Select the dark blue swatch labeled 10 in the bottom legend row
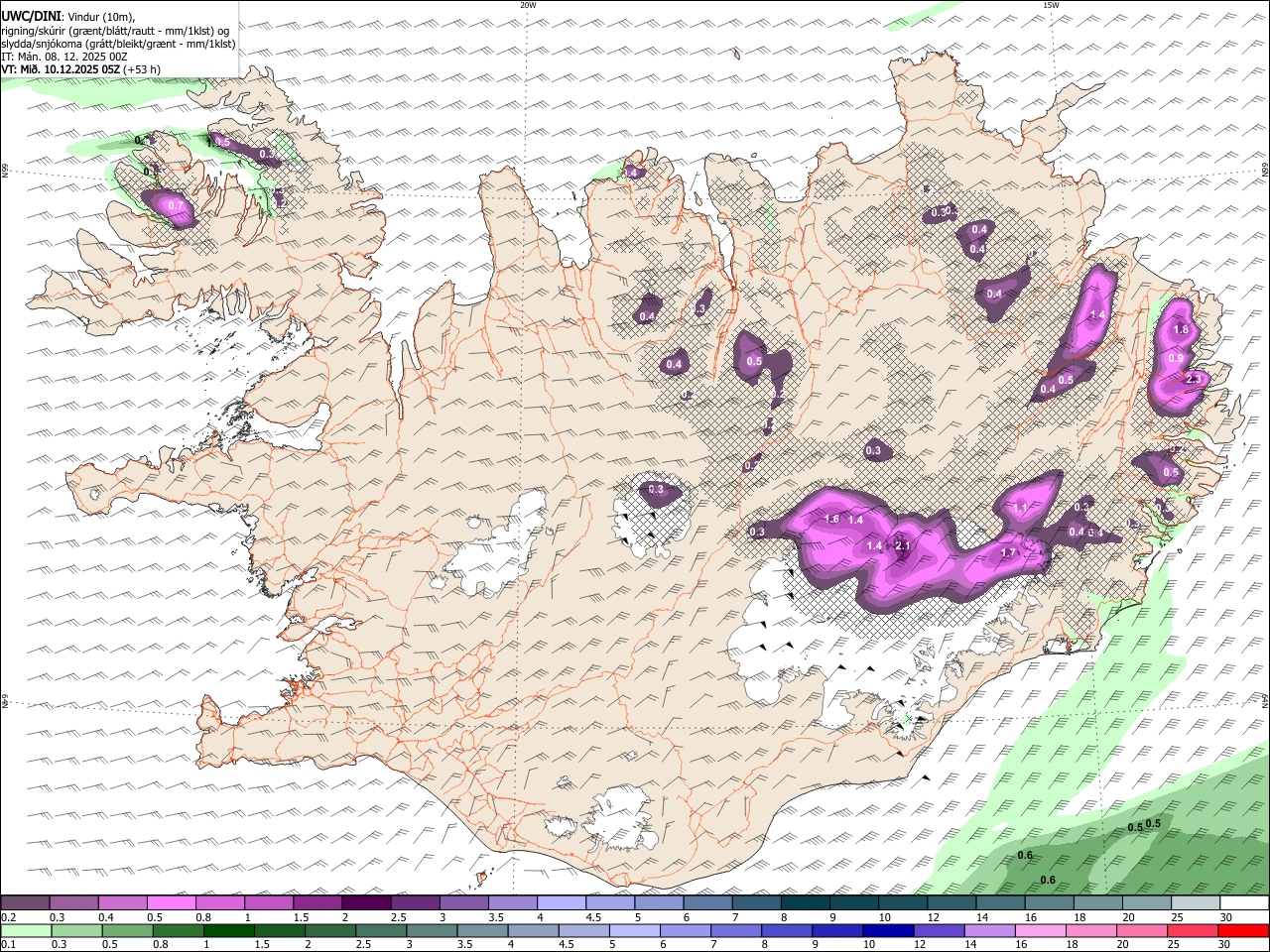Image resolution: width=1270 pixels, height=952 pixels. 887,930
